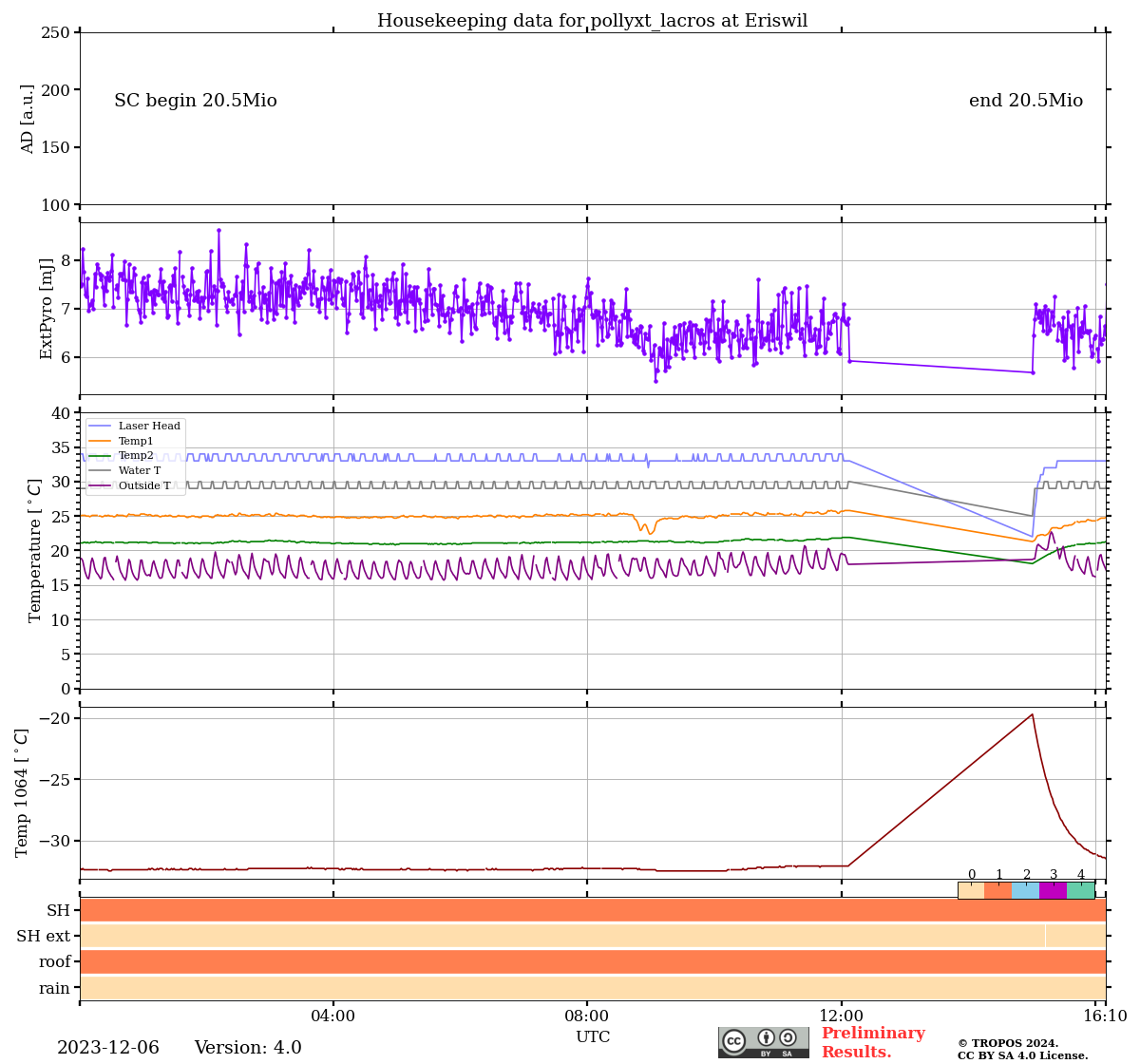Screen dimensions: 1140x1064
Task: Select the 'SC begin 20.5Mio' annotation
Action: 196,101
